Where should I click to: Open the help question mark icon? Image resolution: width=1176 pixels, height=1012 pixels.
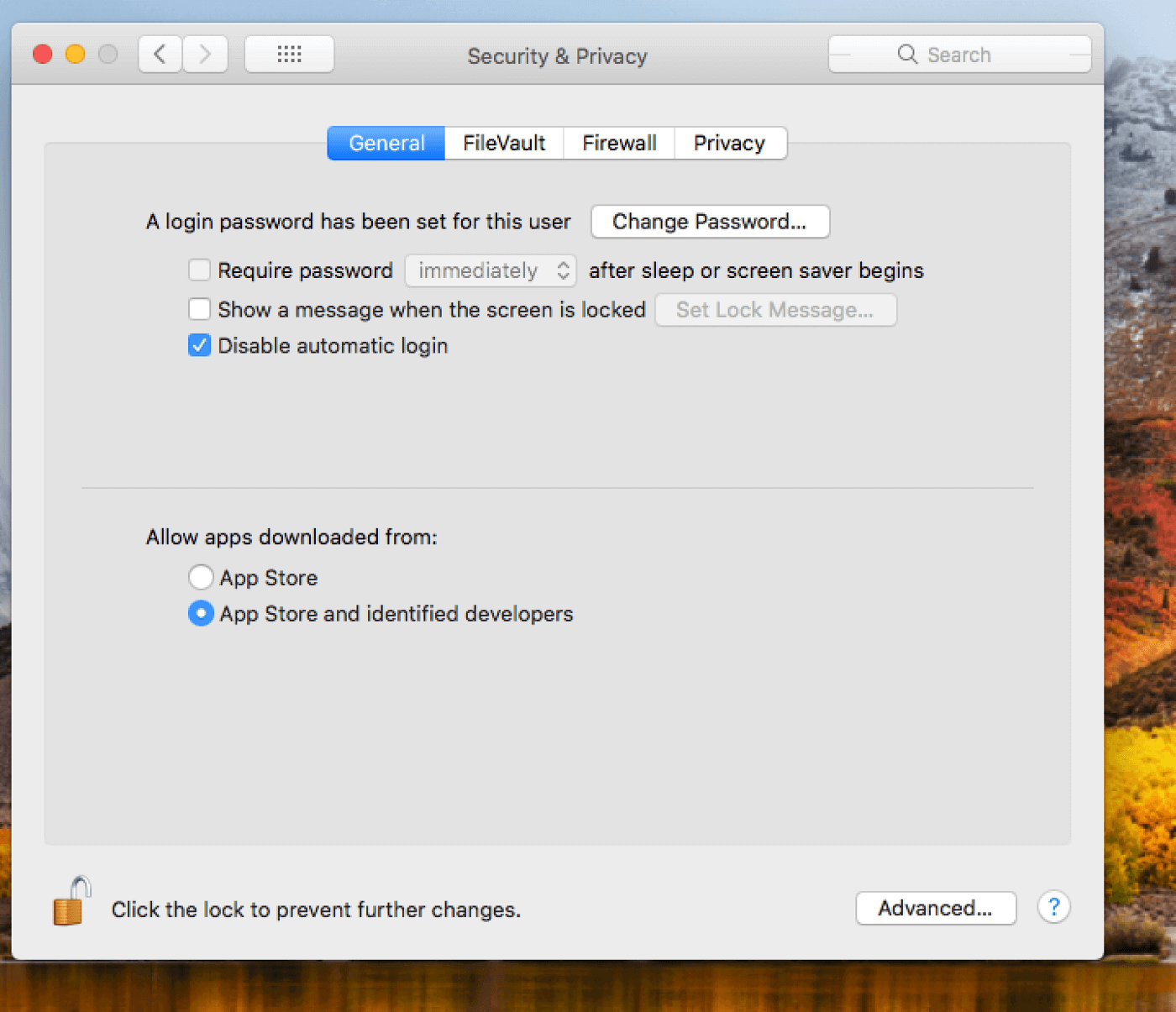[1054, 908]
